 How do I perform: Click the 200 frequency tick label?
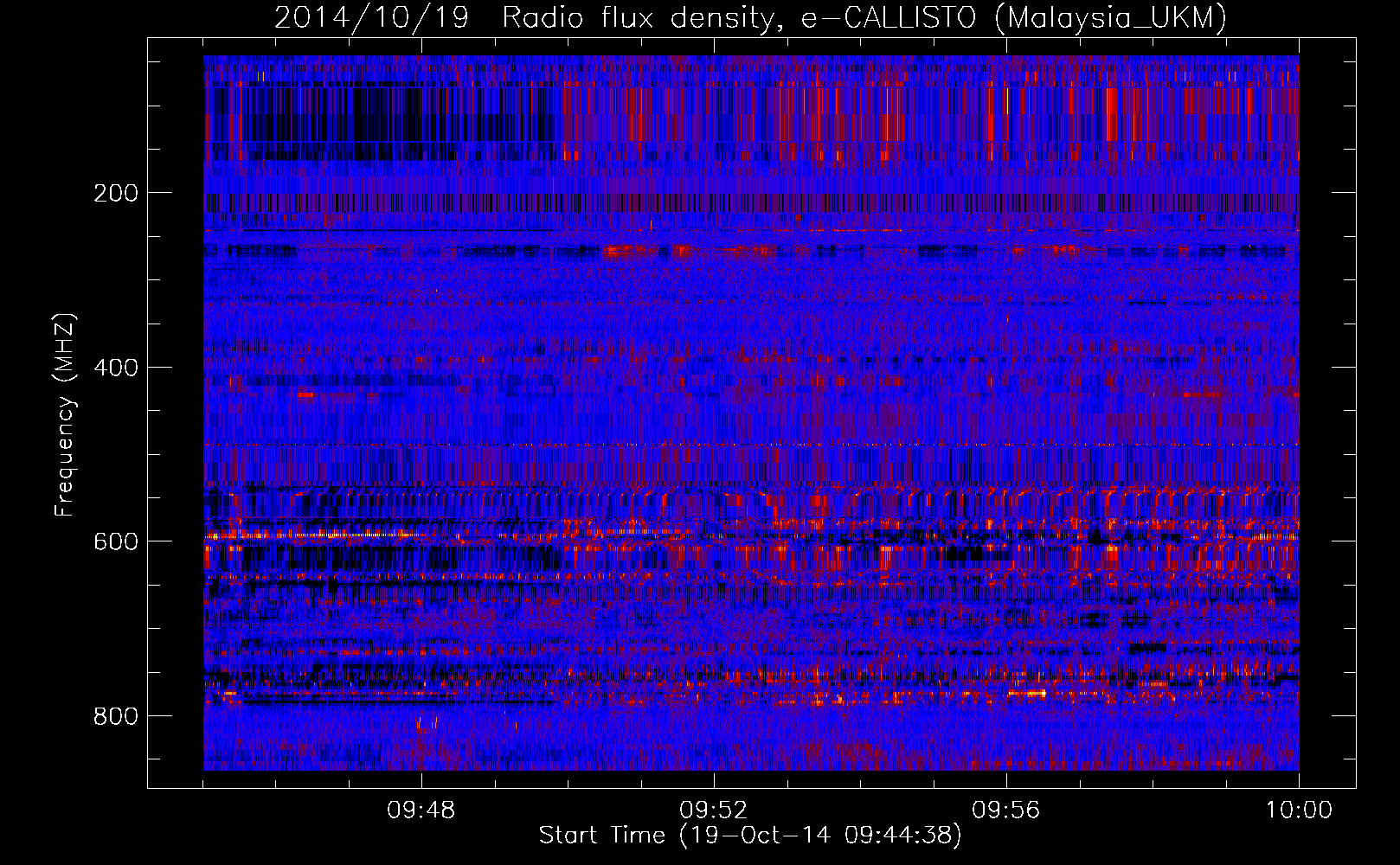(x=116, y=193)
